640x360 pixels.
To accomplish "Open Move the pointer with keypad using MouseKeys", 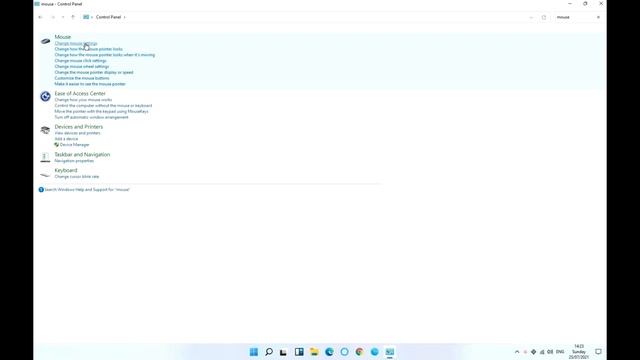I will (x=102, y=111).
